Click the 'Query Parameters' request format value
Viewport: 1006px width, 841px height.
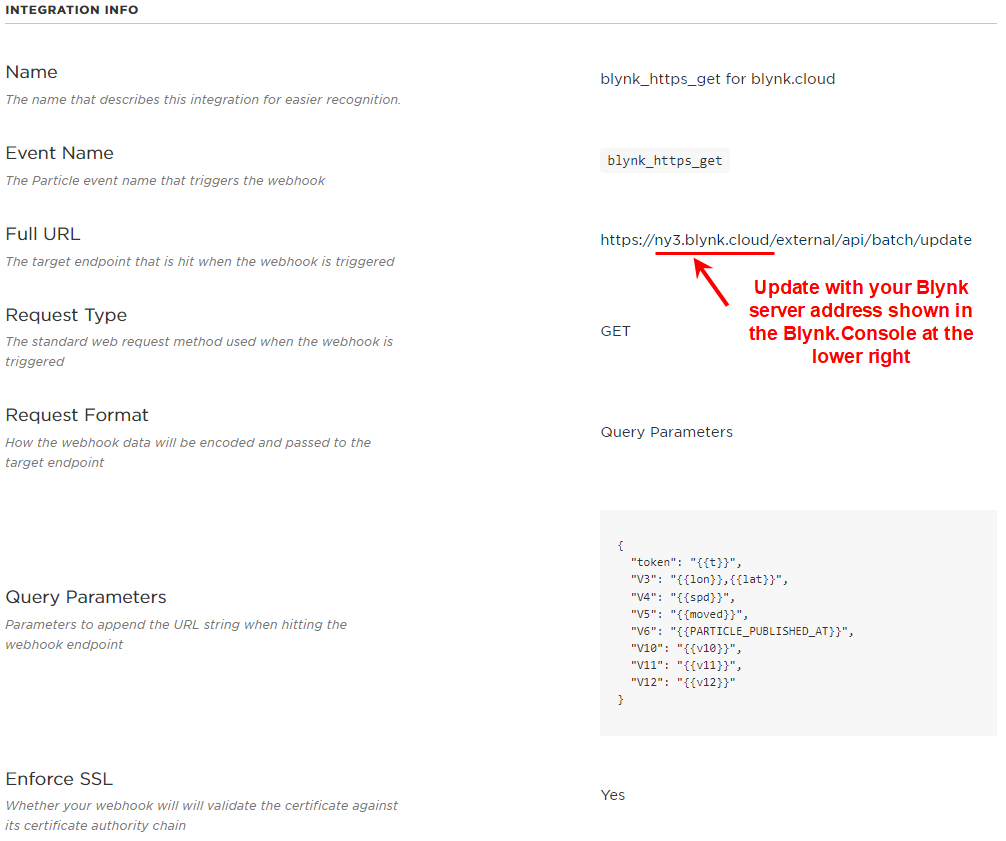pyautogui.click(x=667, y=432)
